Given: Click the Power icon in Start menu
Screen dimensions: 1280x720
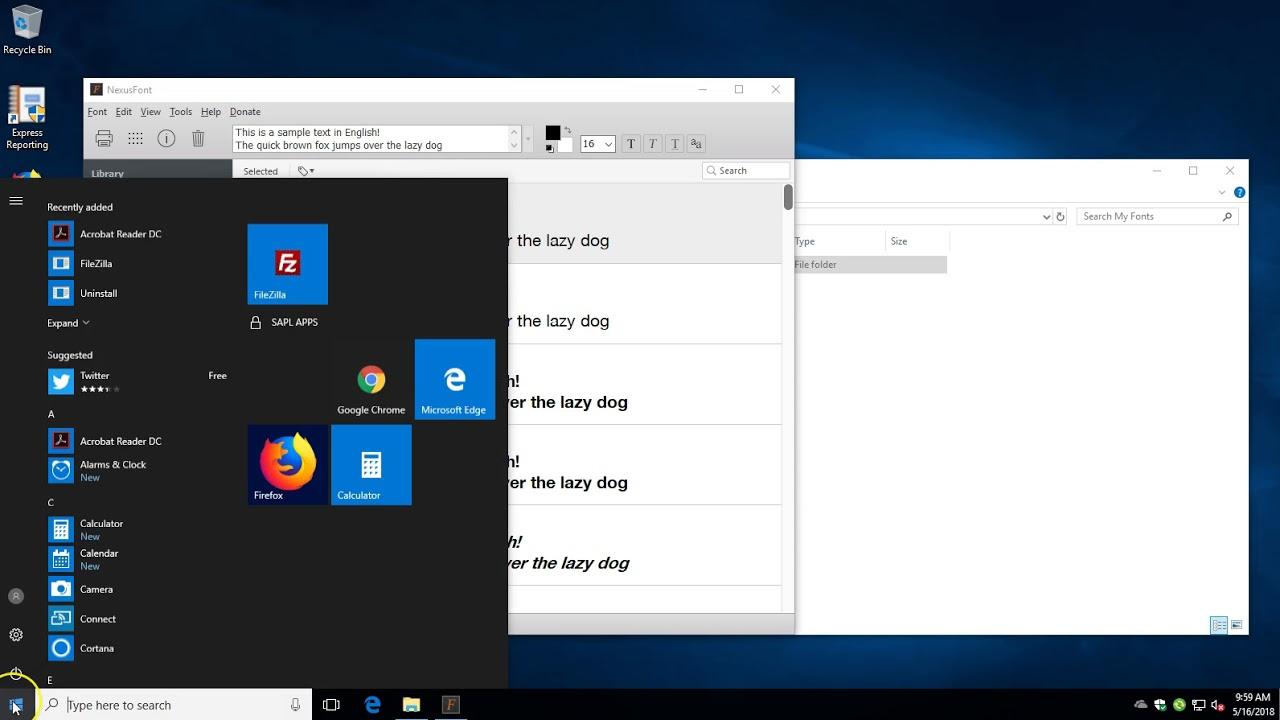Looking at the screenshot, I should pos(16,673).
